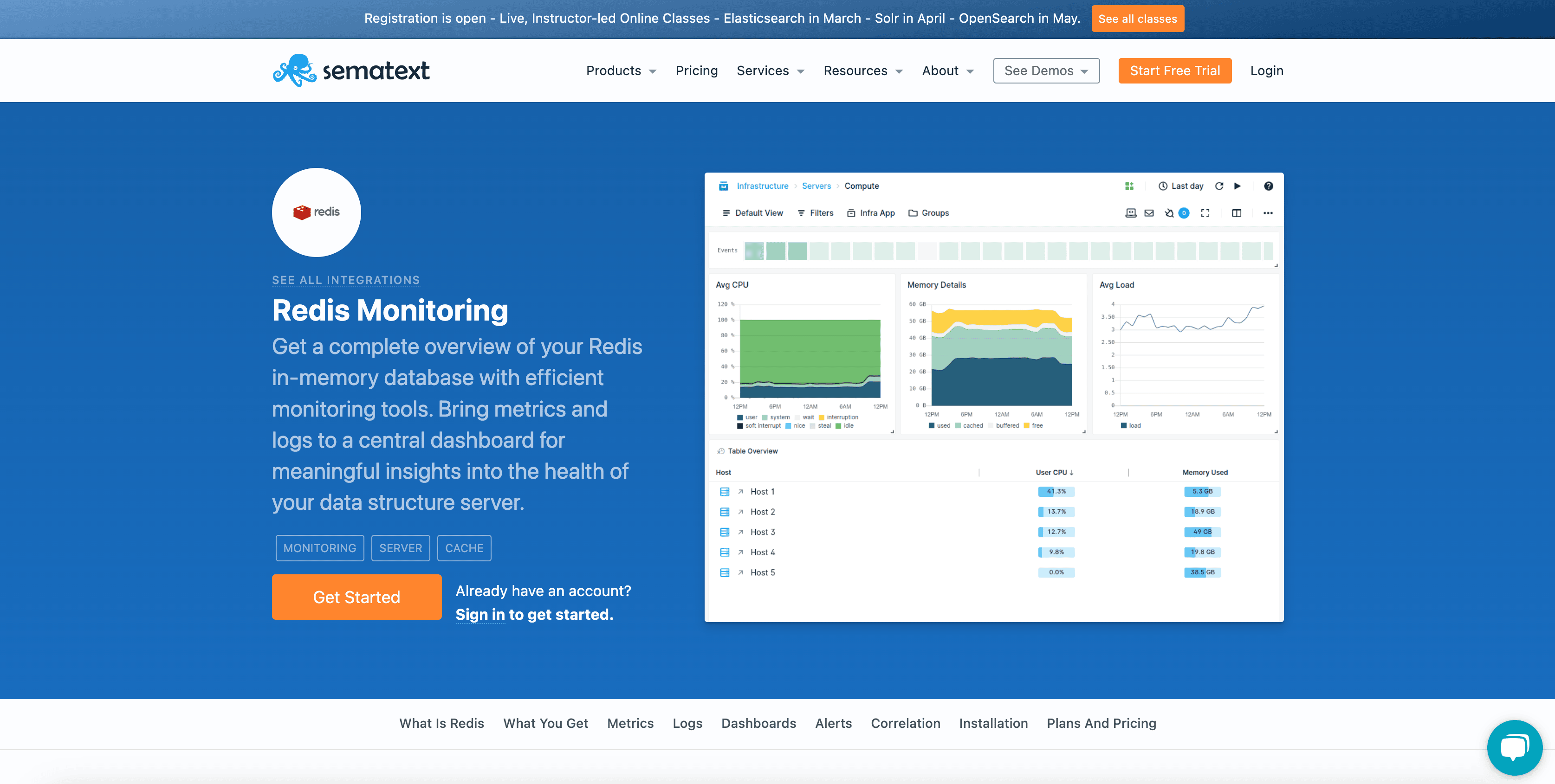
Task: Expand the About dropdown menu
Action: click(x=948, y=71)
